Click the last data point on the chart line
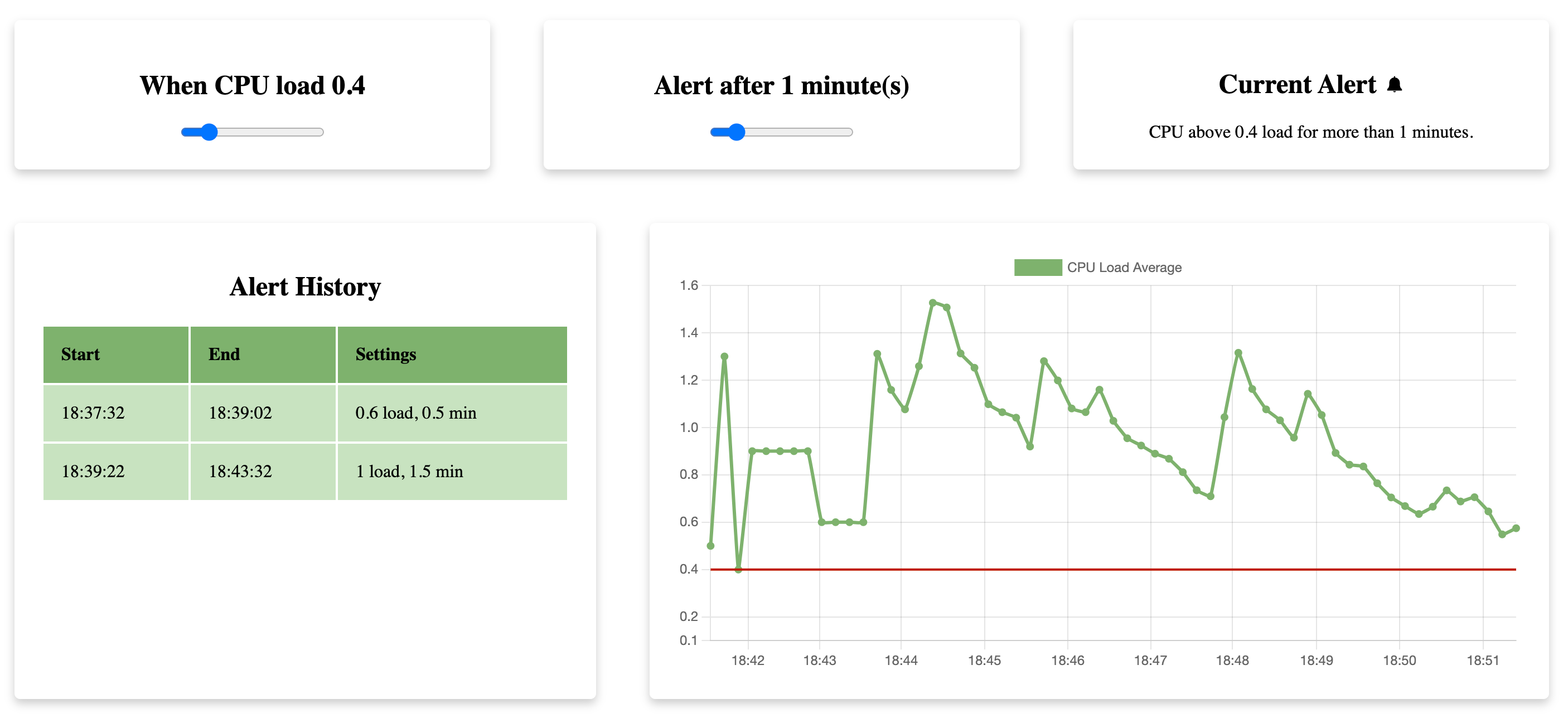The width and height of the screenshot is (1568, 728). click(1516, 528)
